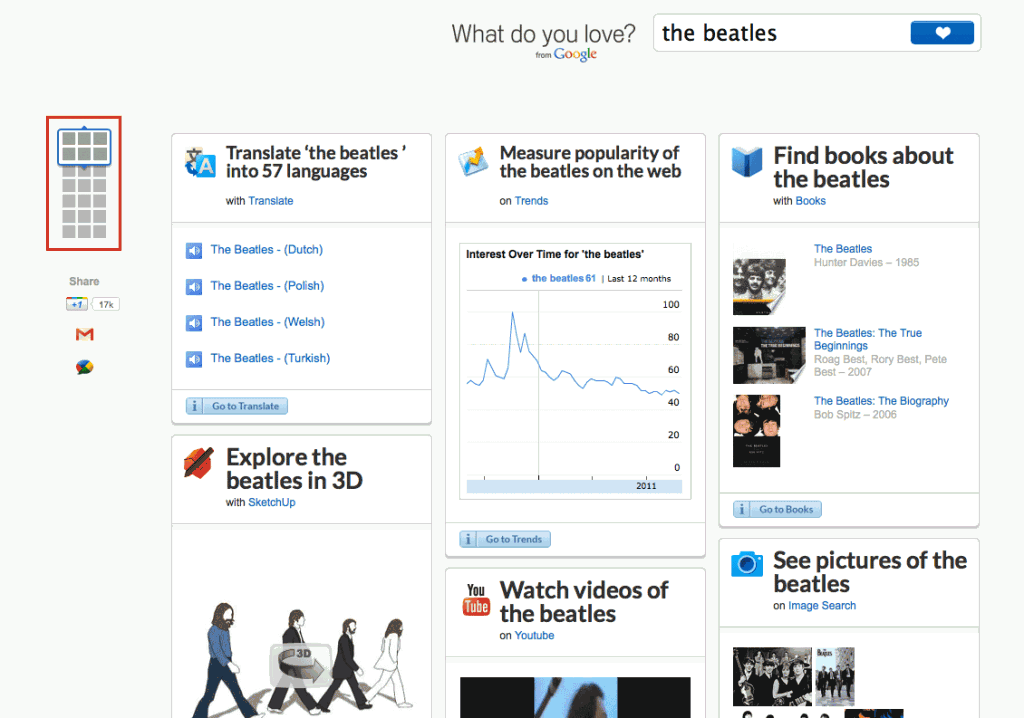The image size is (1024, 718).
Task: Click the blue heart search button
Action: (x=942, y=33)
